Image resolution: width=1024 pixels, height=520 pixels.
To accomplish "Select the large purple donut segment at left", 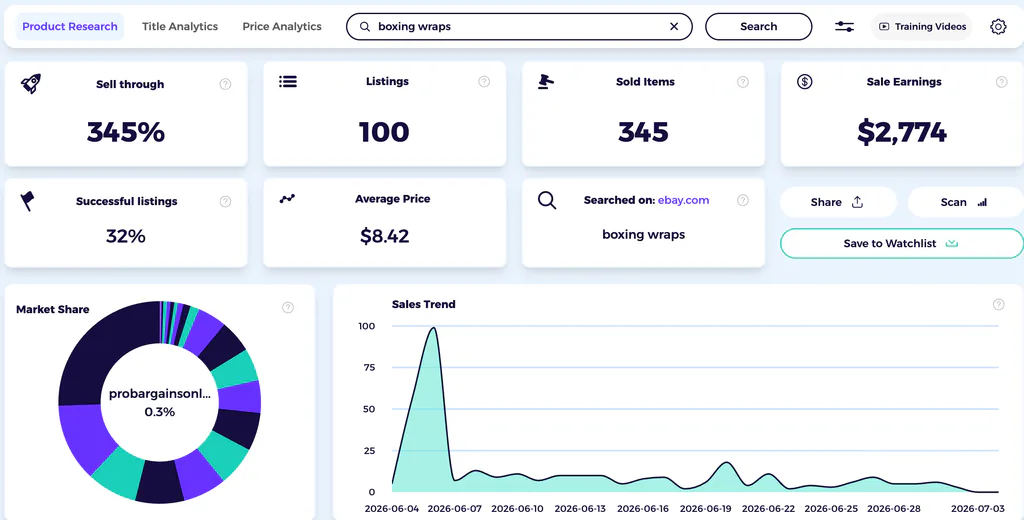I will pyautogui.click(x=87, y=438).
